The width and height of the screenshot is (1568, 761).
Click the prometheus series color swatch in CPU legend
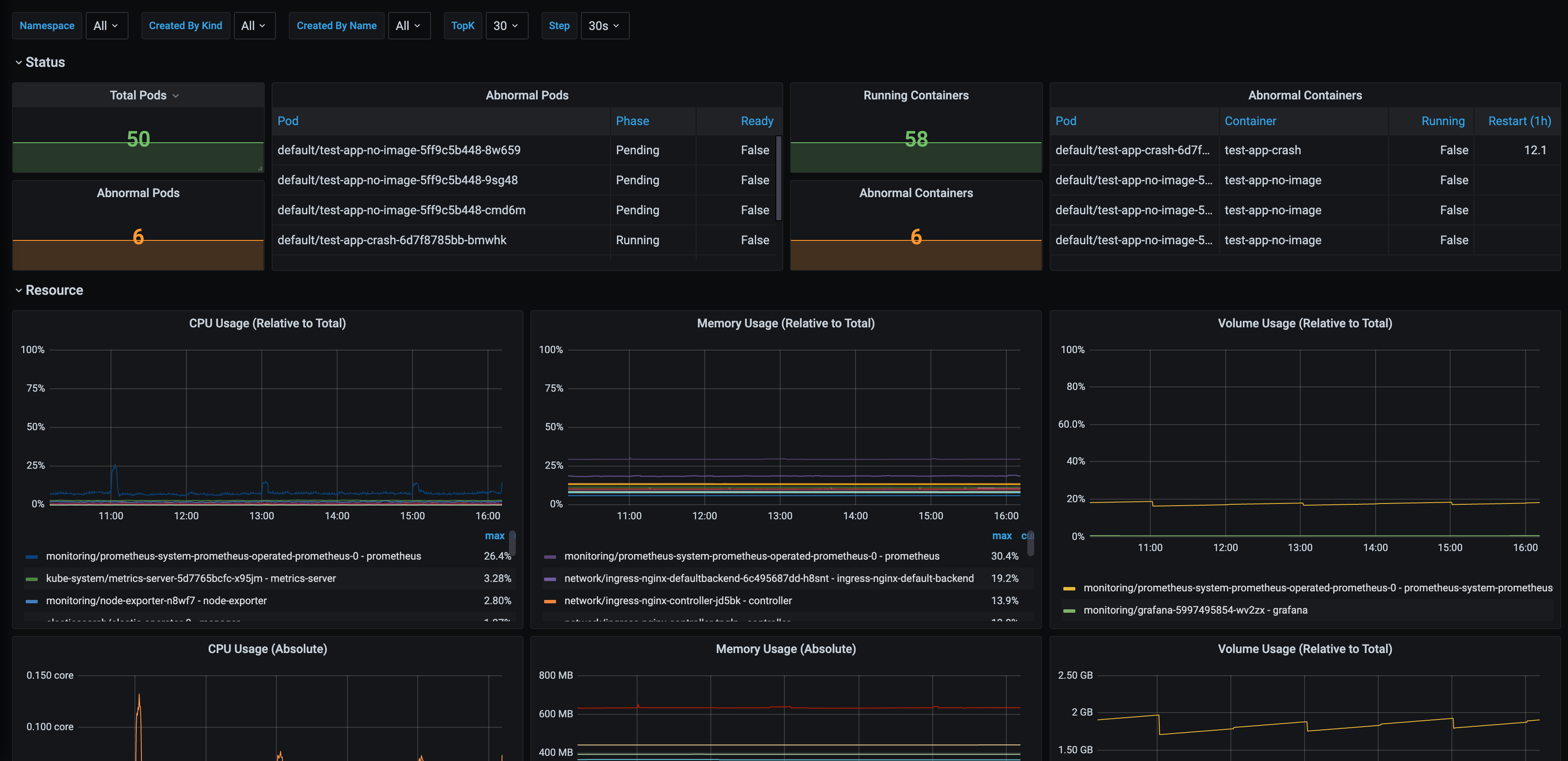coord(32,557)
